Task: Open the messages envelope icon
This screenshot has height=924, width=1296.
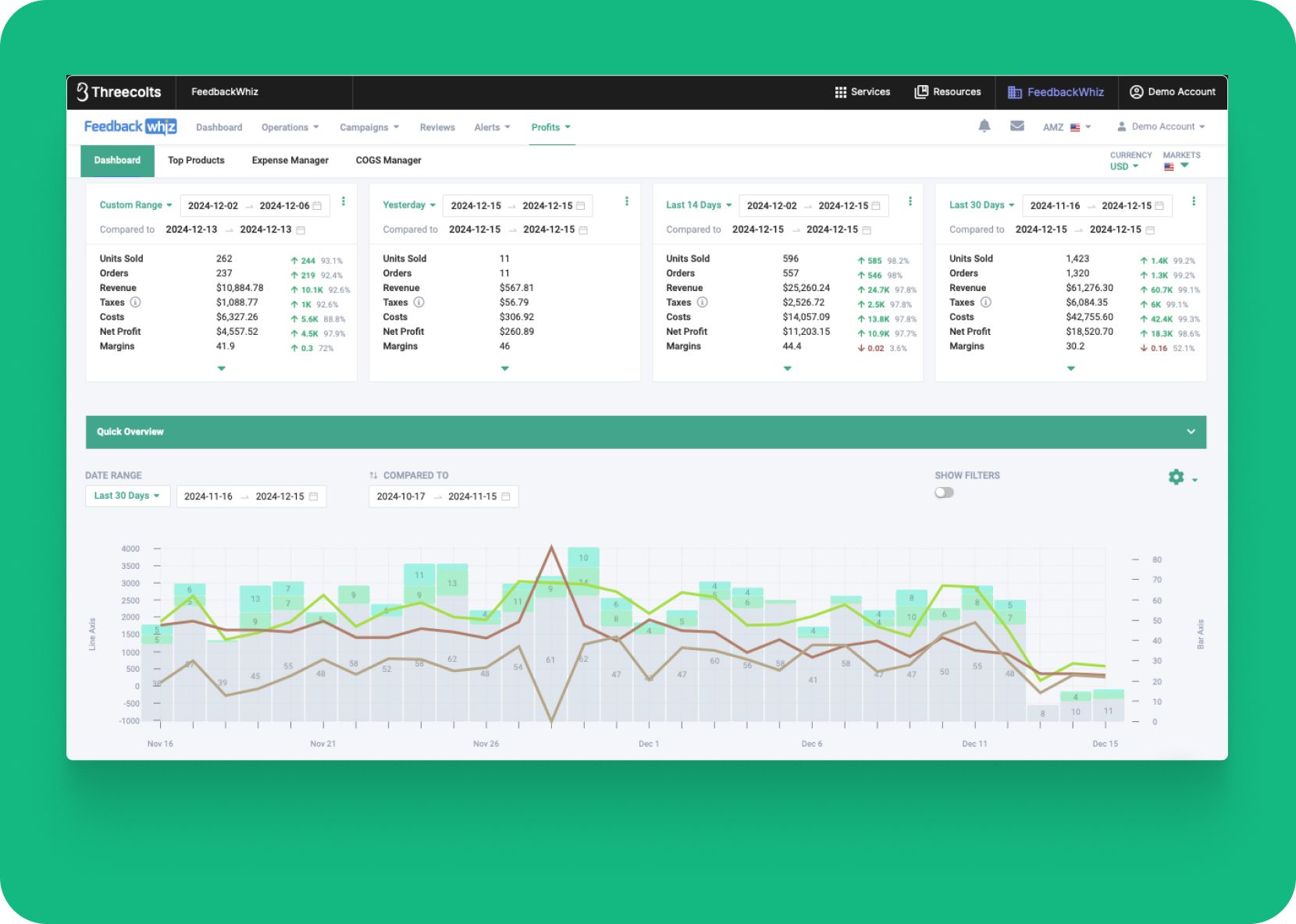Action: (1017, 126)
